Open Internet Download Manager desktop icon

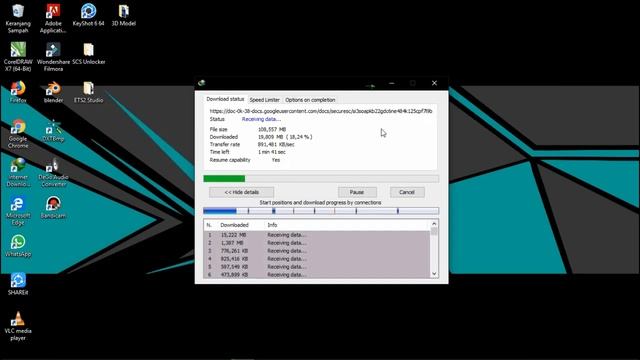[x=18, y=172]
